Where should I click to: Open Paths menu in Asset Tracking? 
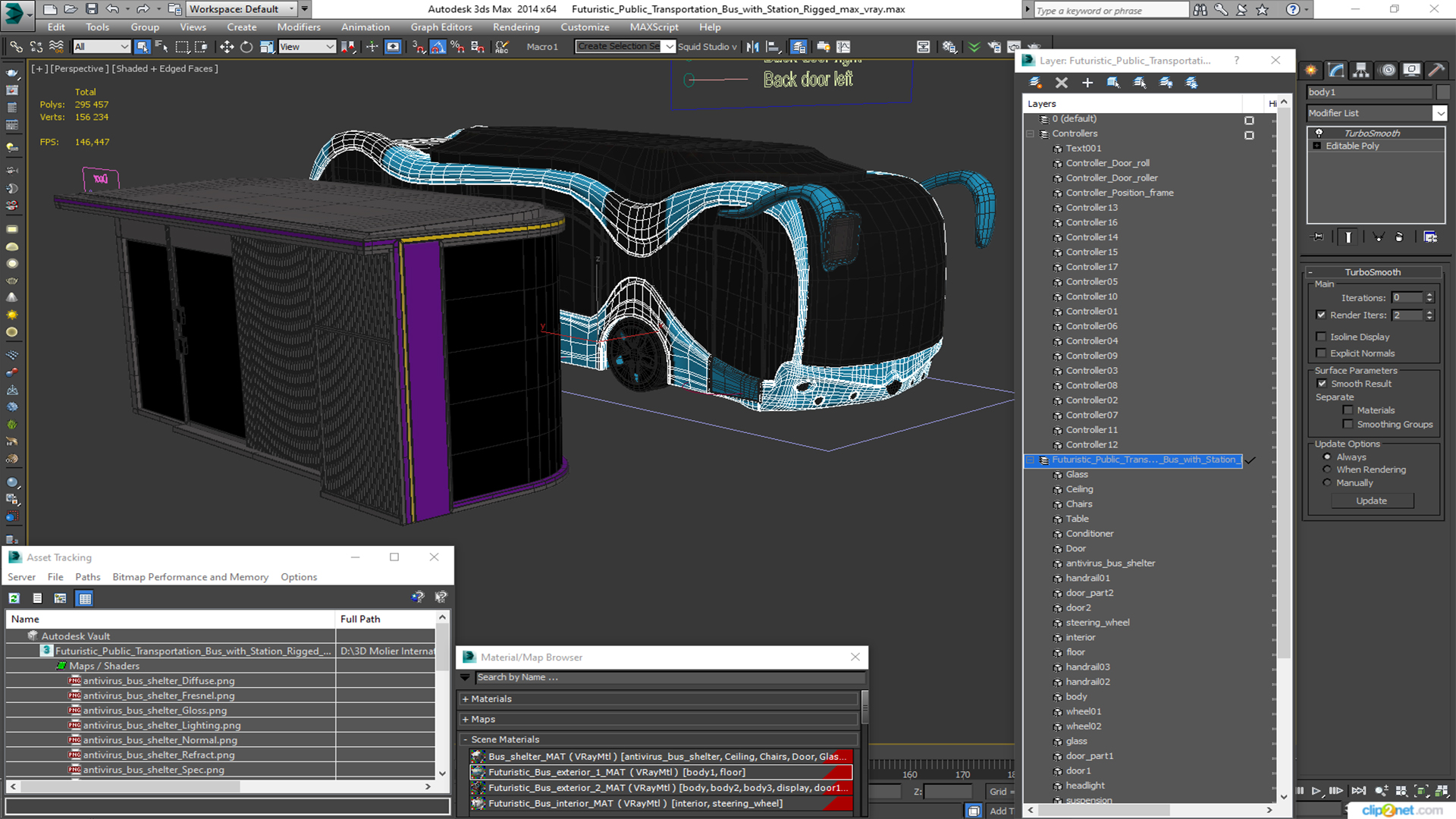click(x=88, y=577)
